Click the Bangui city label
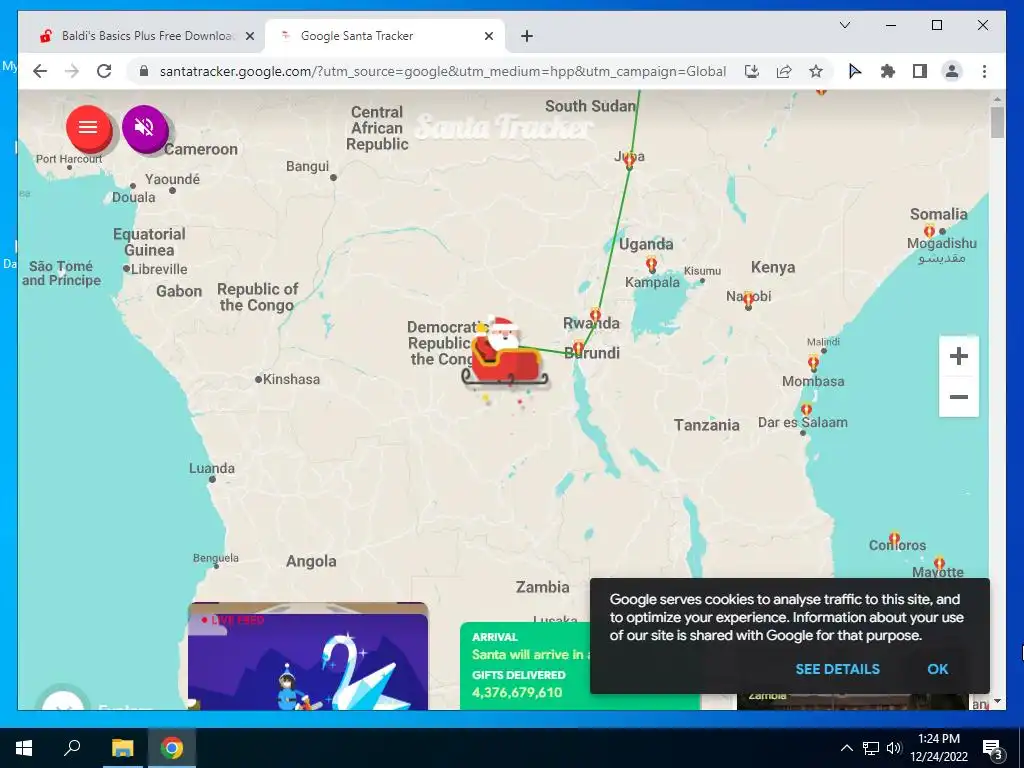This screenshot has height=768, width=1024. coord(307,167)
